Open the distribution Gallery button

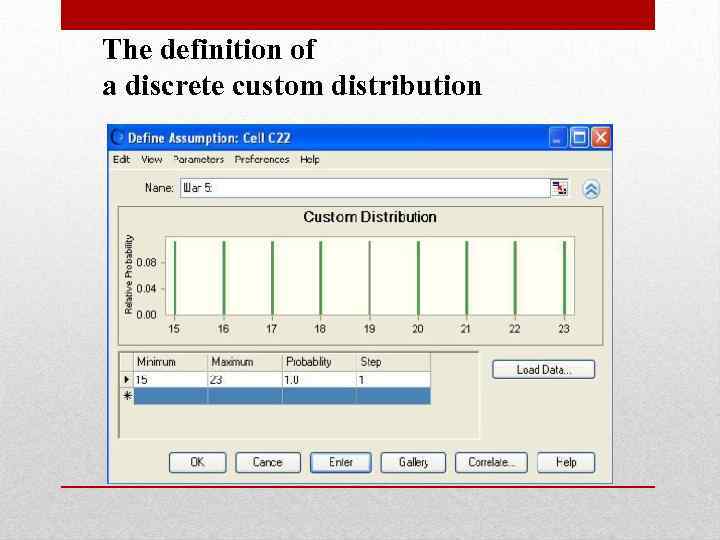(x=413, y=462)
